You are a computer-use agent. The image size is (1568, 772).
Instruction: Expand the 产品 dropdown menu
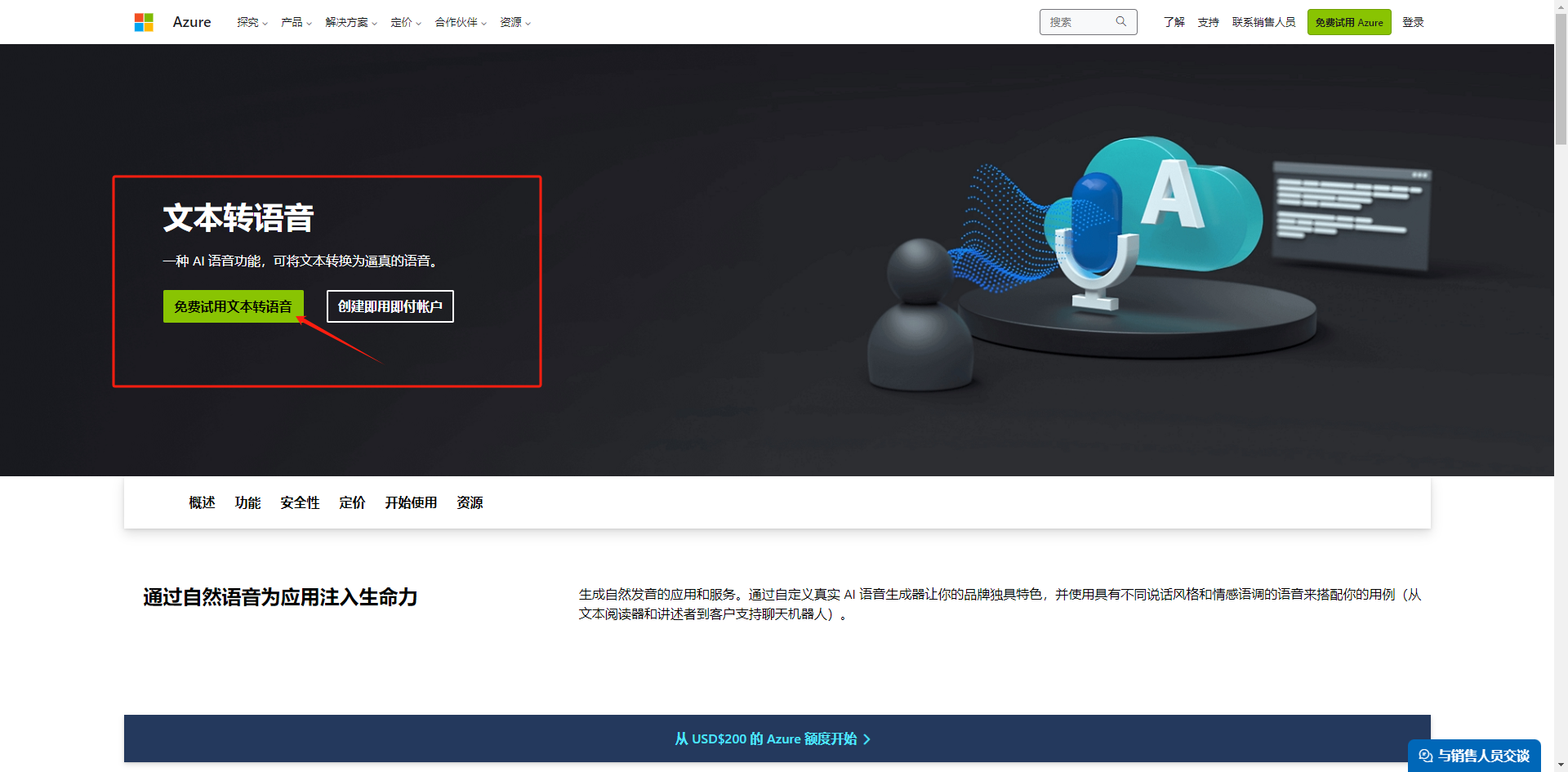click(296, 22)
